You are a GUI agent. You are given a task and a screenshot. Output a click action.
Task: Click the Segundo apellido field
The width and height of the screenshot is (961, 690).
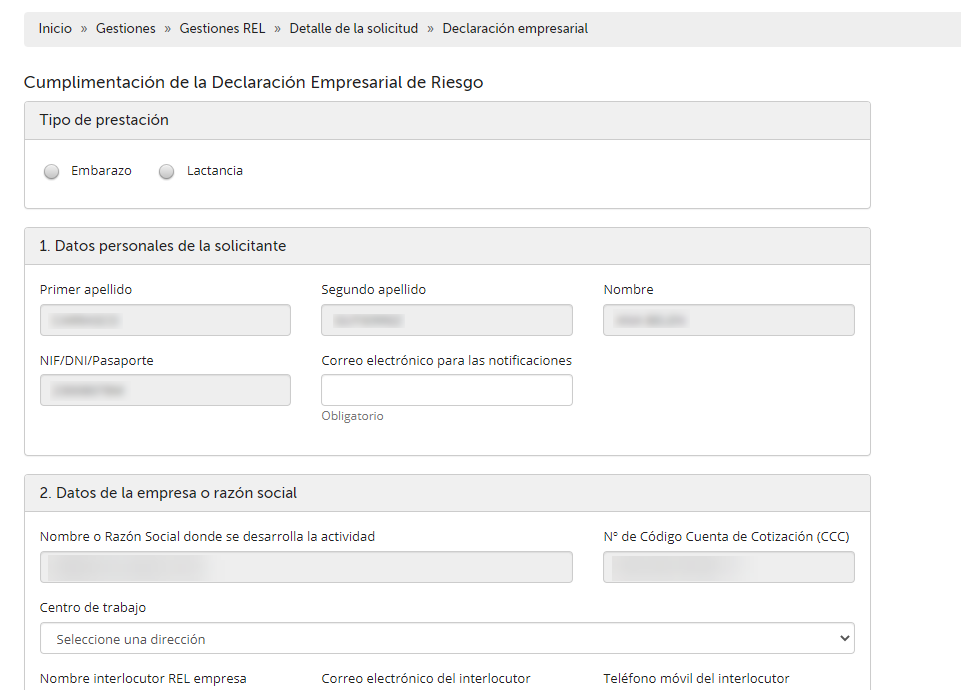(x=446, y=320)
